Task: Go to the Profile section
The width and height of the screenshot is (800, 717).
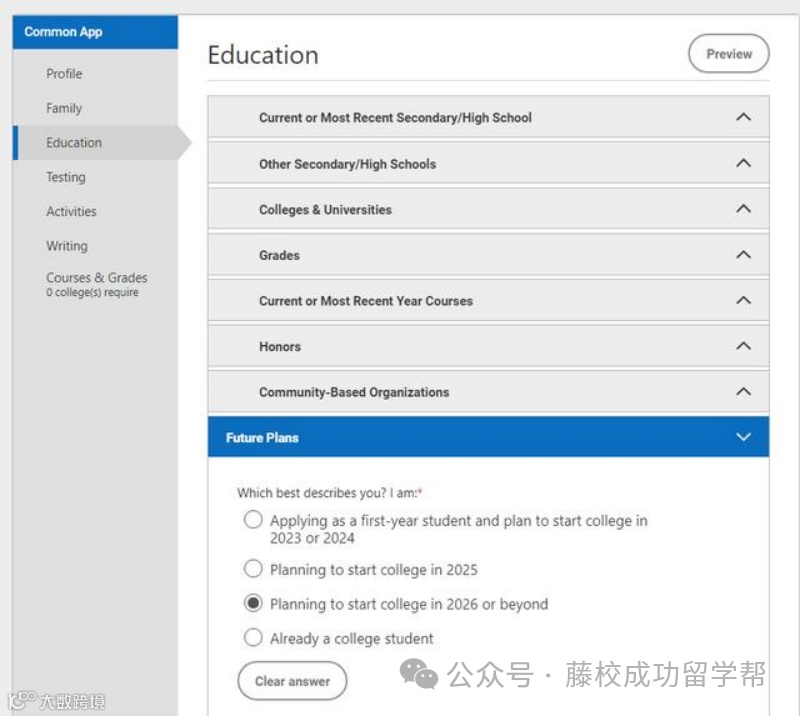Action: tap(64, 74)
